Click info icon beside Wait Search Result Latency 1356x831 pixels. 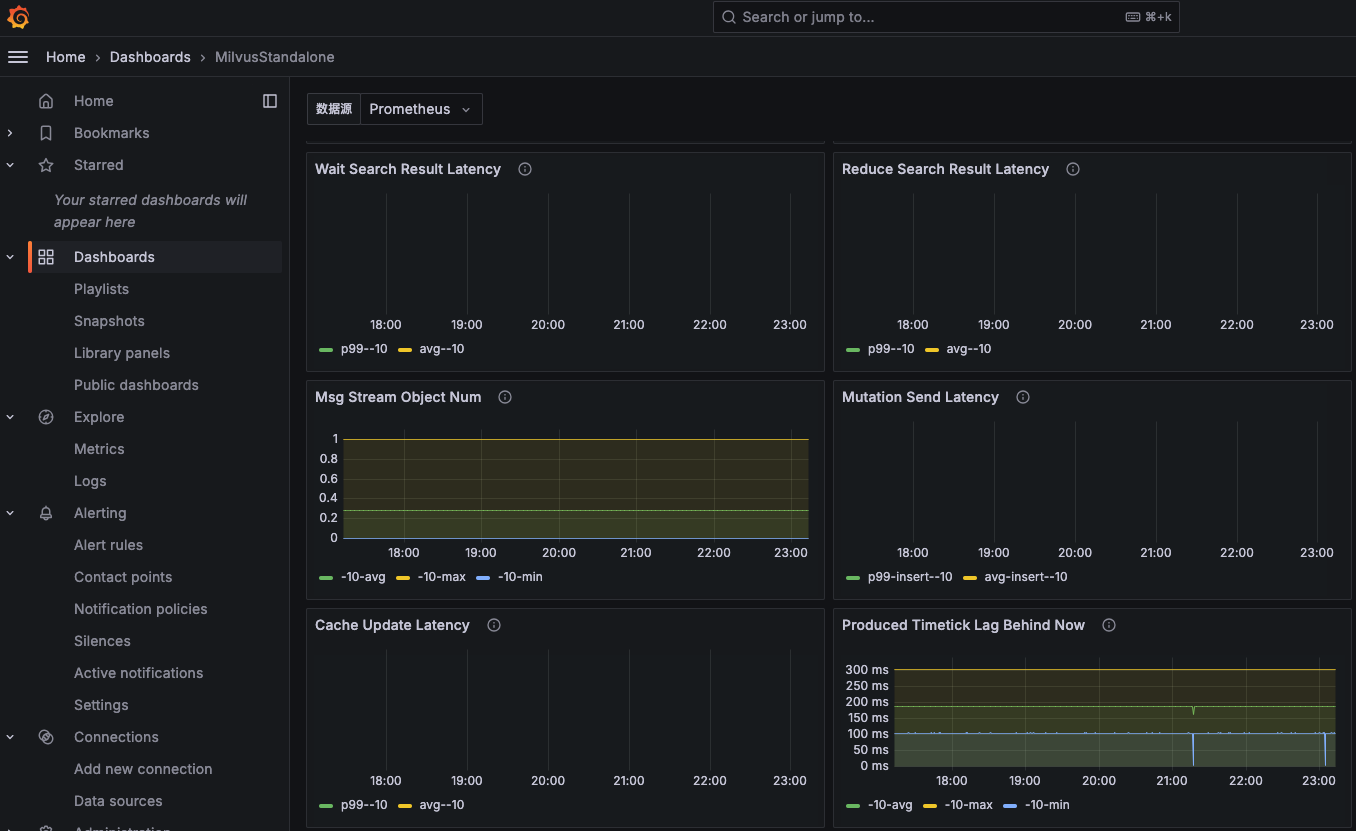pyautogui.click(x=525, y=169)
